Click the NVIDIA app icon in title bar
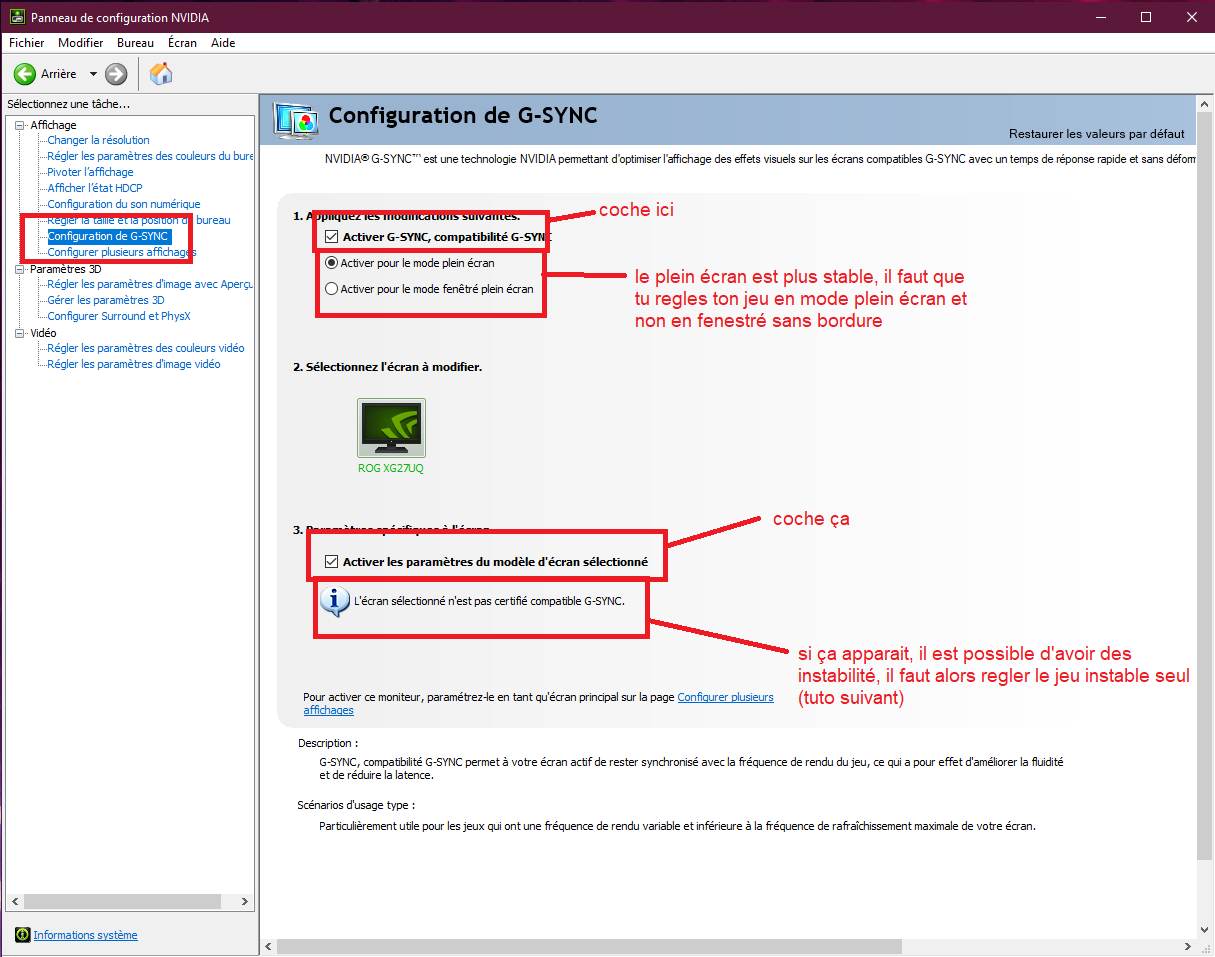This screenshot has height=957, width=1215. click(17, 17)
